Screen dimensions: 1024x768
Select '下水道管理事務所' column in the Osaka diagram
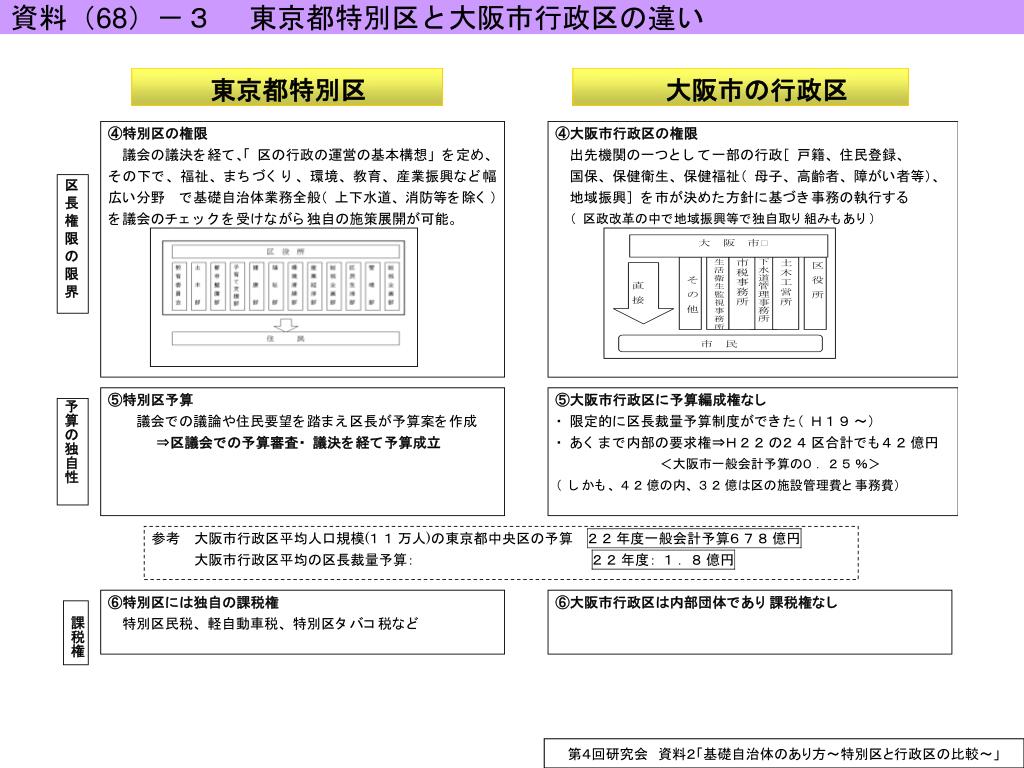(763, 293)
